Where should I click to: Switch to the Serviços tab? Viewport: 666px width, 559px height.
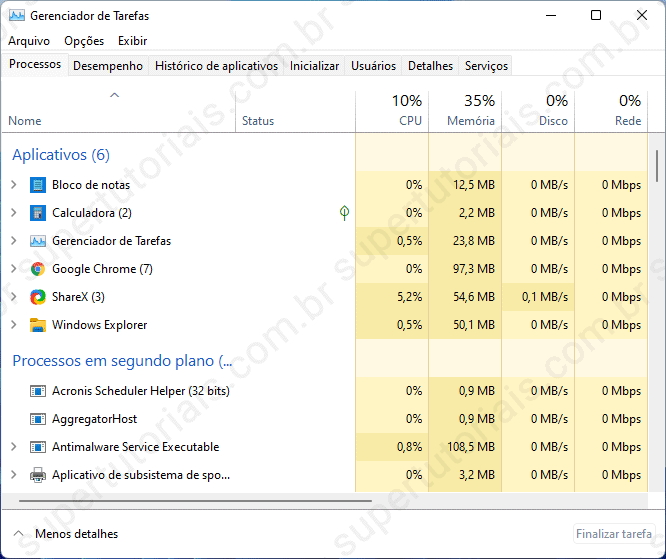[x=486, y=66]
